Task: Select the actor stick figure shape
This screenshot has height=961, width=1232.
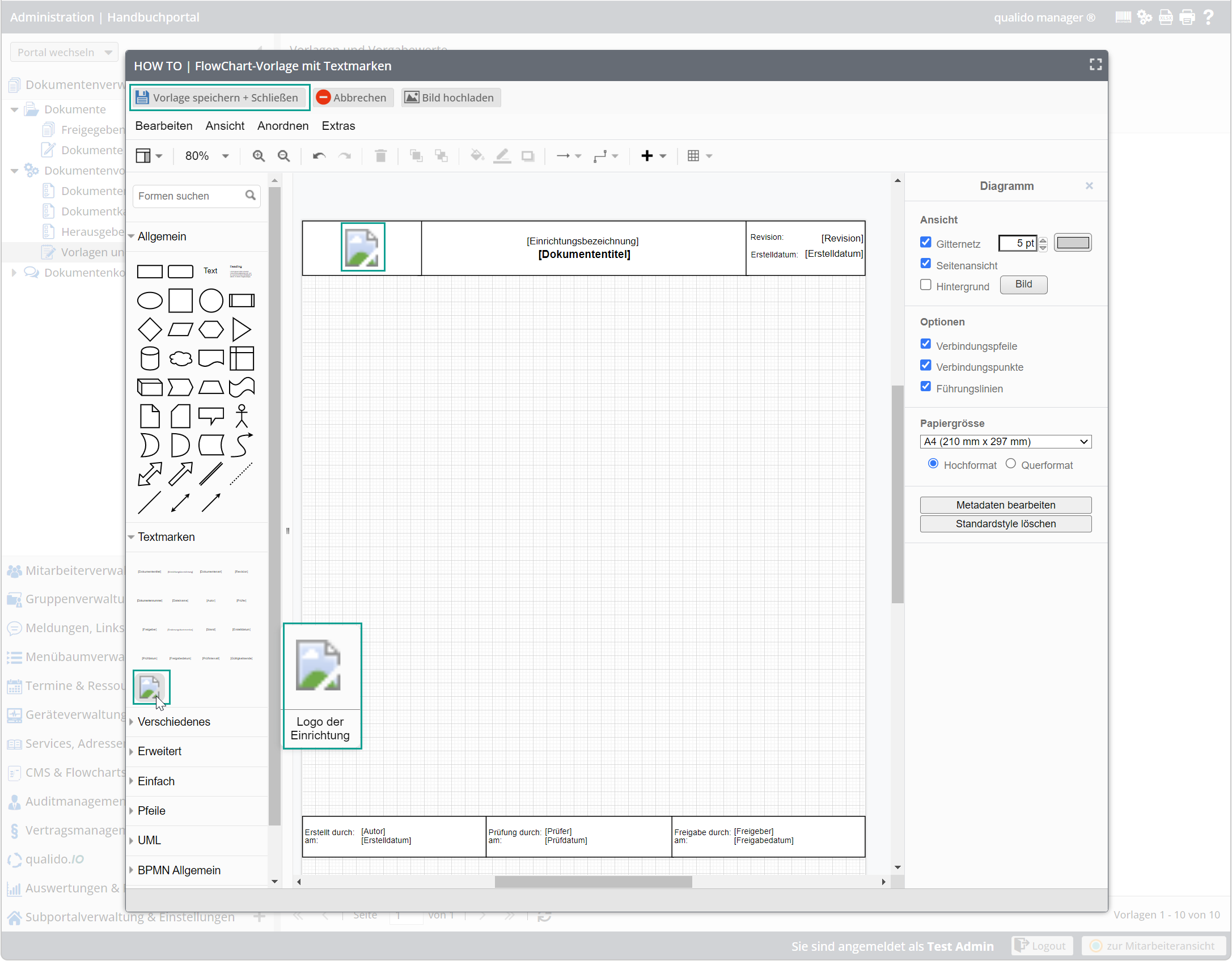Action: (x=242, y=416)
